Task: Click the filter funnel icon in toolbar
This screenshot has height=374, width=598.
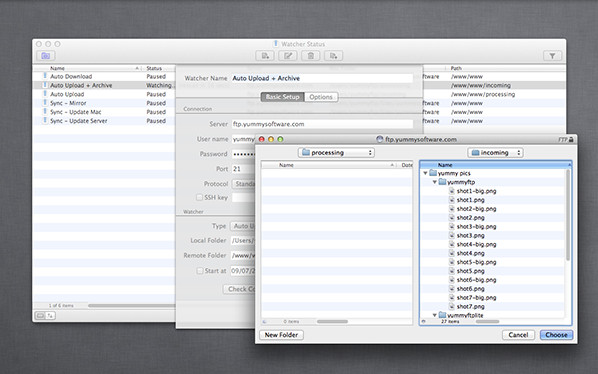Action: click(552, 56)
